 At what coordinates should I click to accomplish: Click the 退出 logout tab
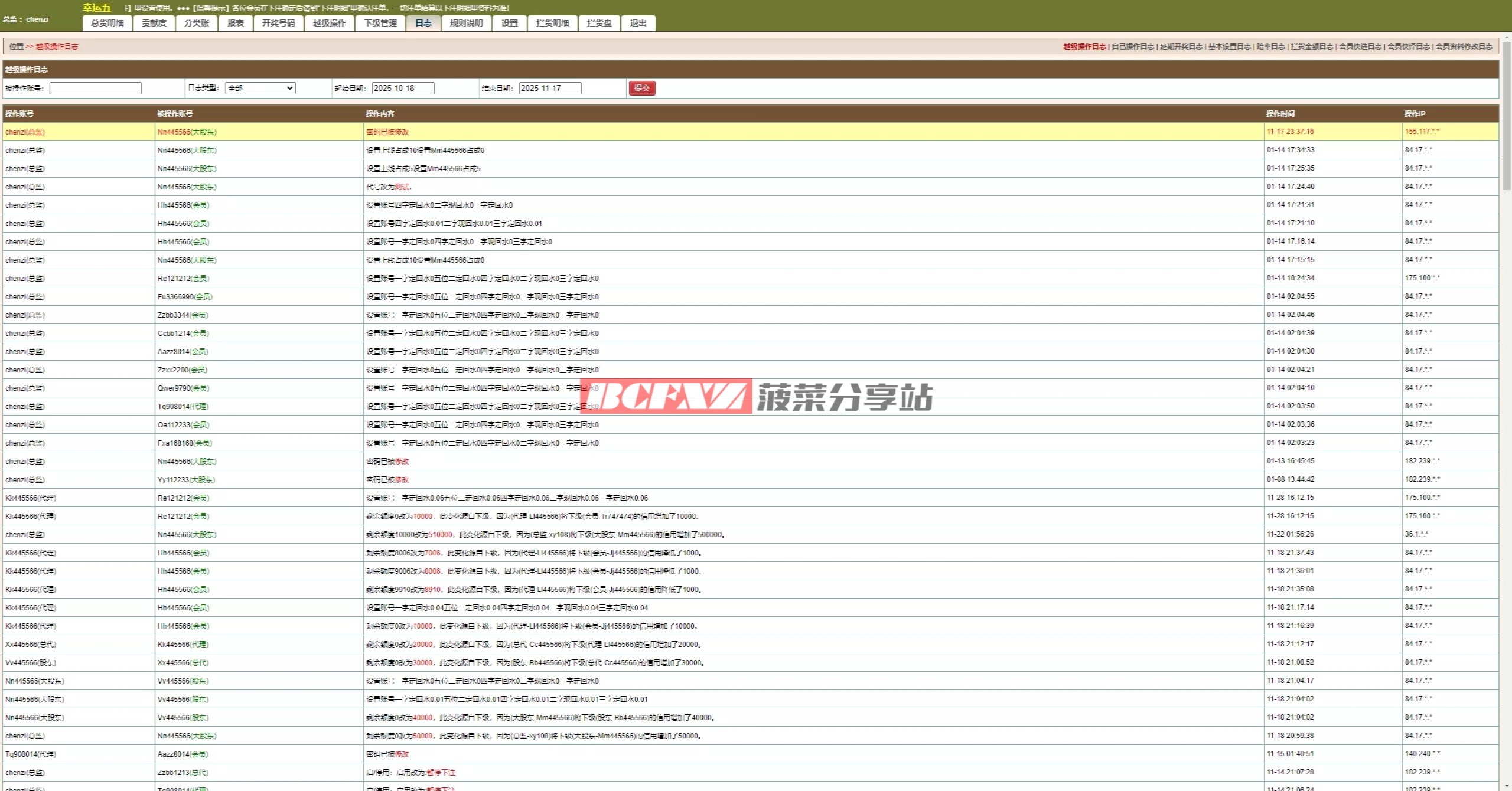click(x=638, y=23)
